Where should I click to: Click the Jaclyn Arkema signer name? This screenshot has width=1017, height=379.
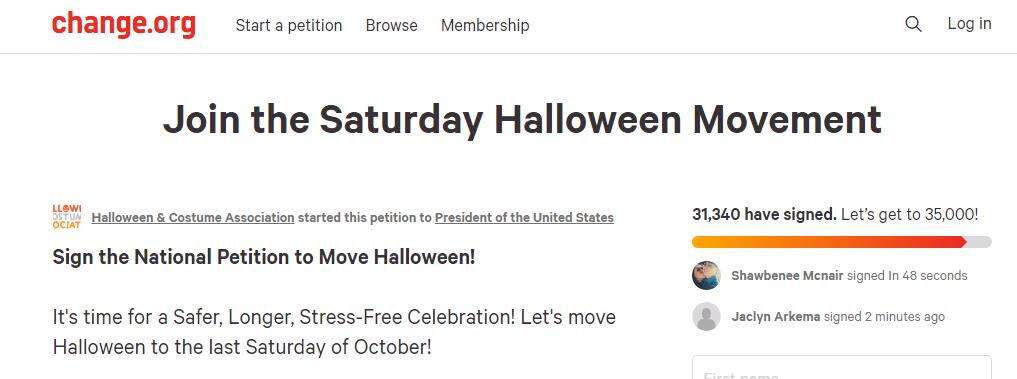point(776,317)
